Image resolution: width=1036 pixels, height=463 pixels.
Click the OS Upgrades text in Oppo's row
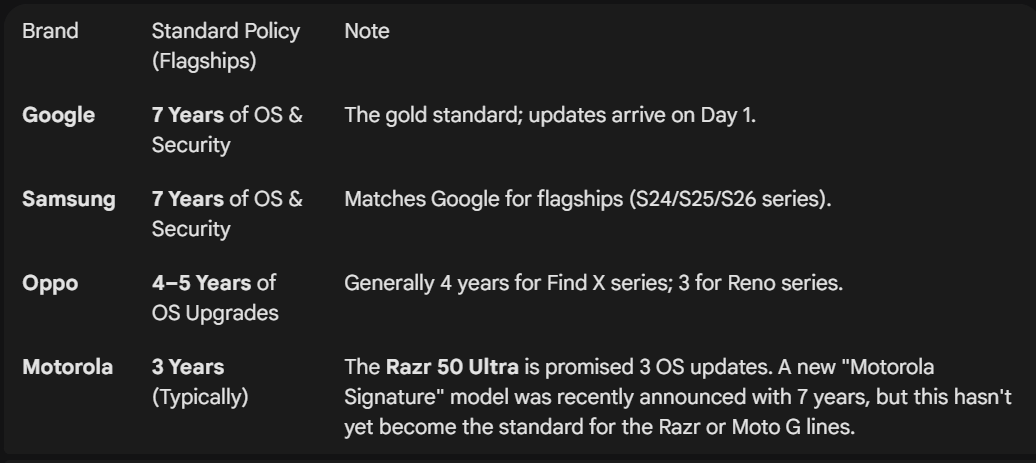click(214, 313)
